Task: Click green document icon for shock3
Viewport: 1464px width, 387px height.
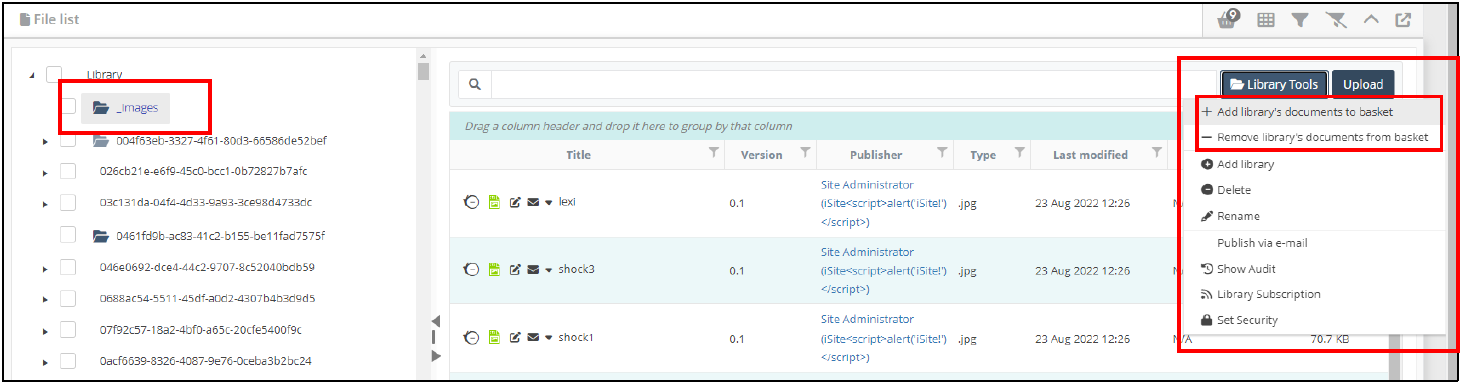Action: [494, 269]
